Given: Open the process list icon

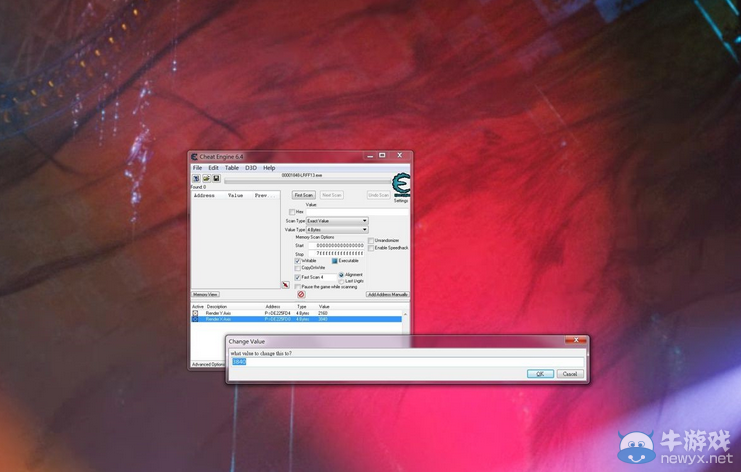Looking at the screenshot, I should (x=196, y=179).
